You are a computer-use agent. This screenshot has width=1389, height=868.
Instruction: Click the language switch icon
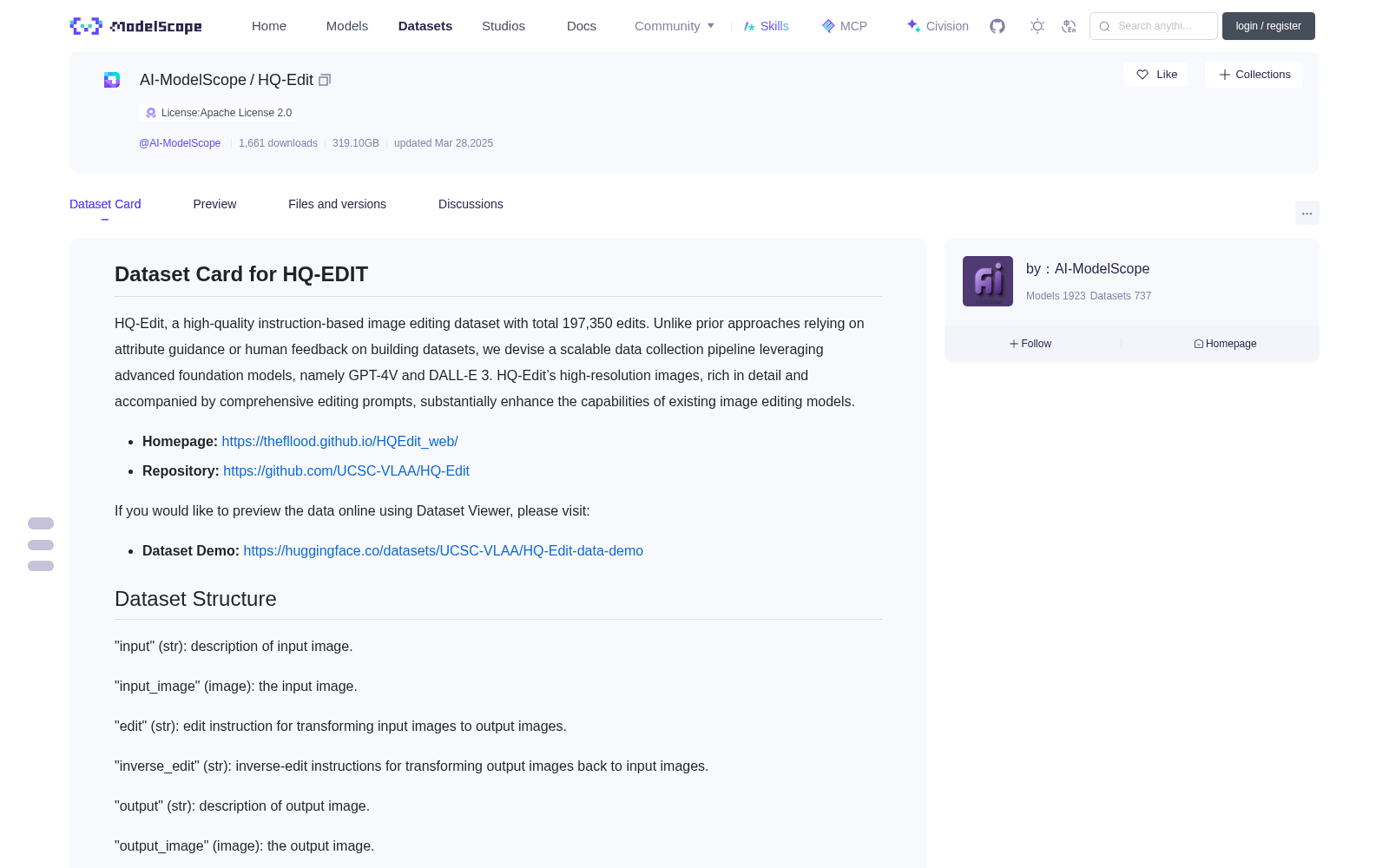1070,26
